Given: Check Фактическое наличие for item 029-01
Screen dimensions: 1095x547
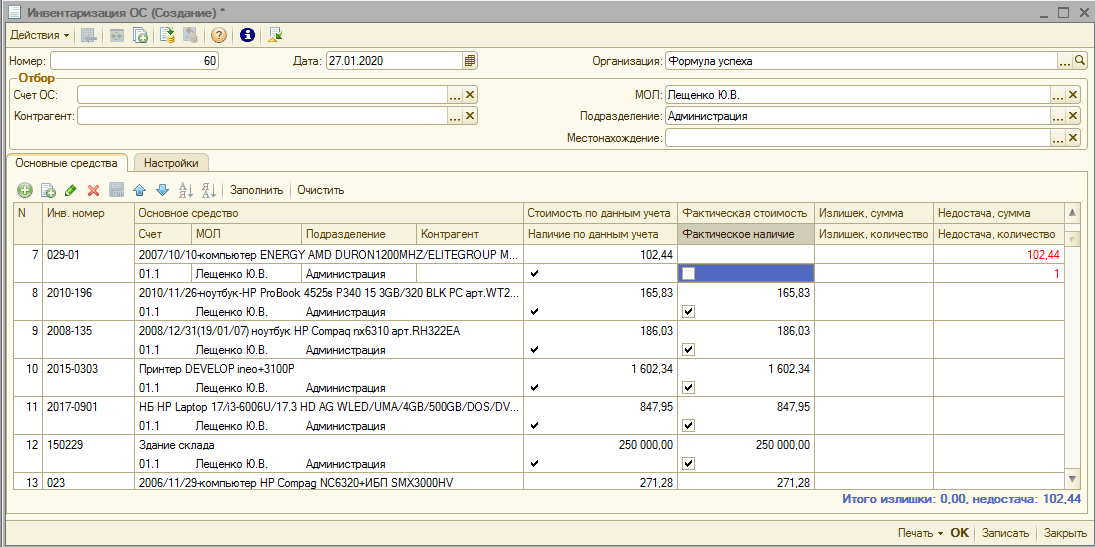Looking at the screenshot, I should pos(689,274).
